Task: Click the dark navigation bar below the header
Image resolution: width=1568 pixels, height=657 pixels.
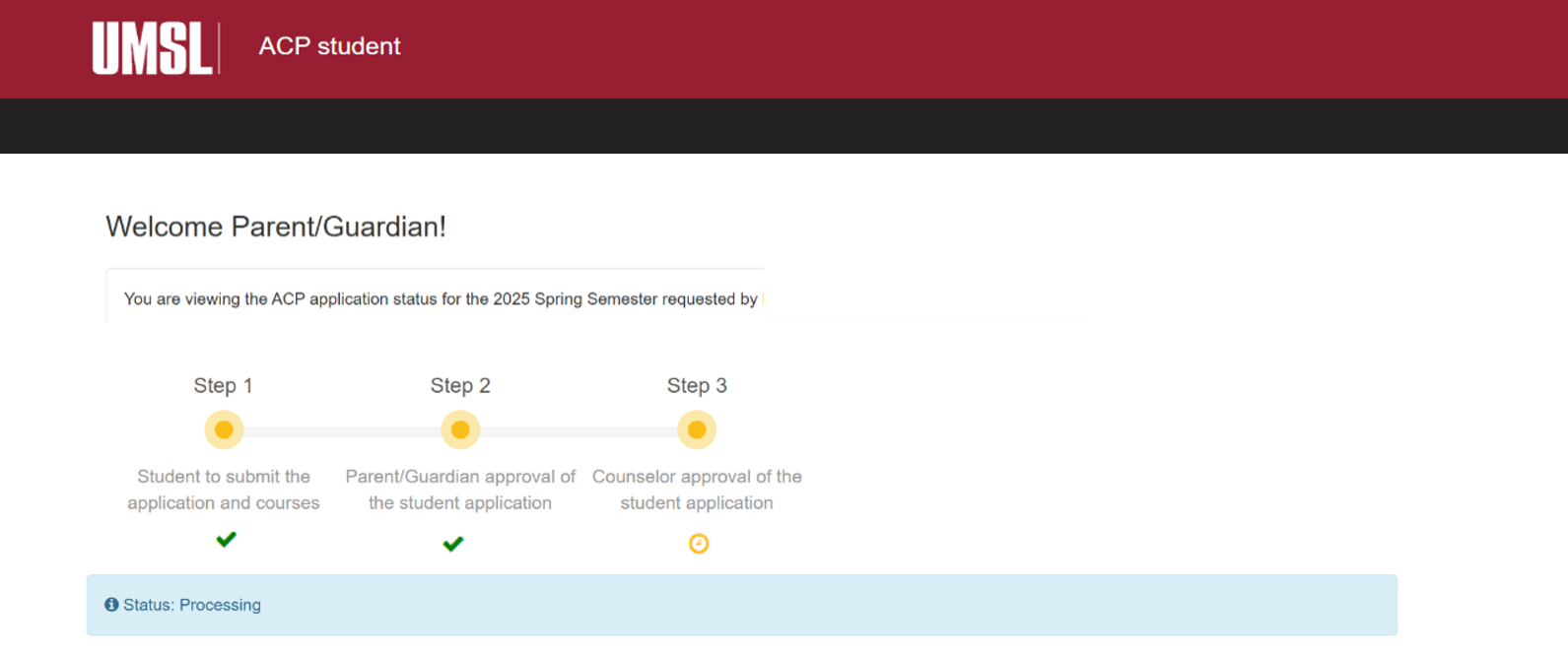Action: [784, 126]
